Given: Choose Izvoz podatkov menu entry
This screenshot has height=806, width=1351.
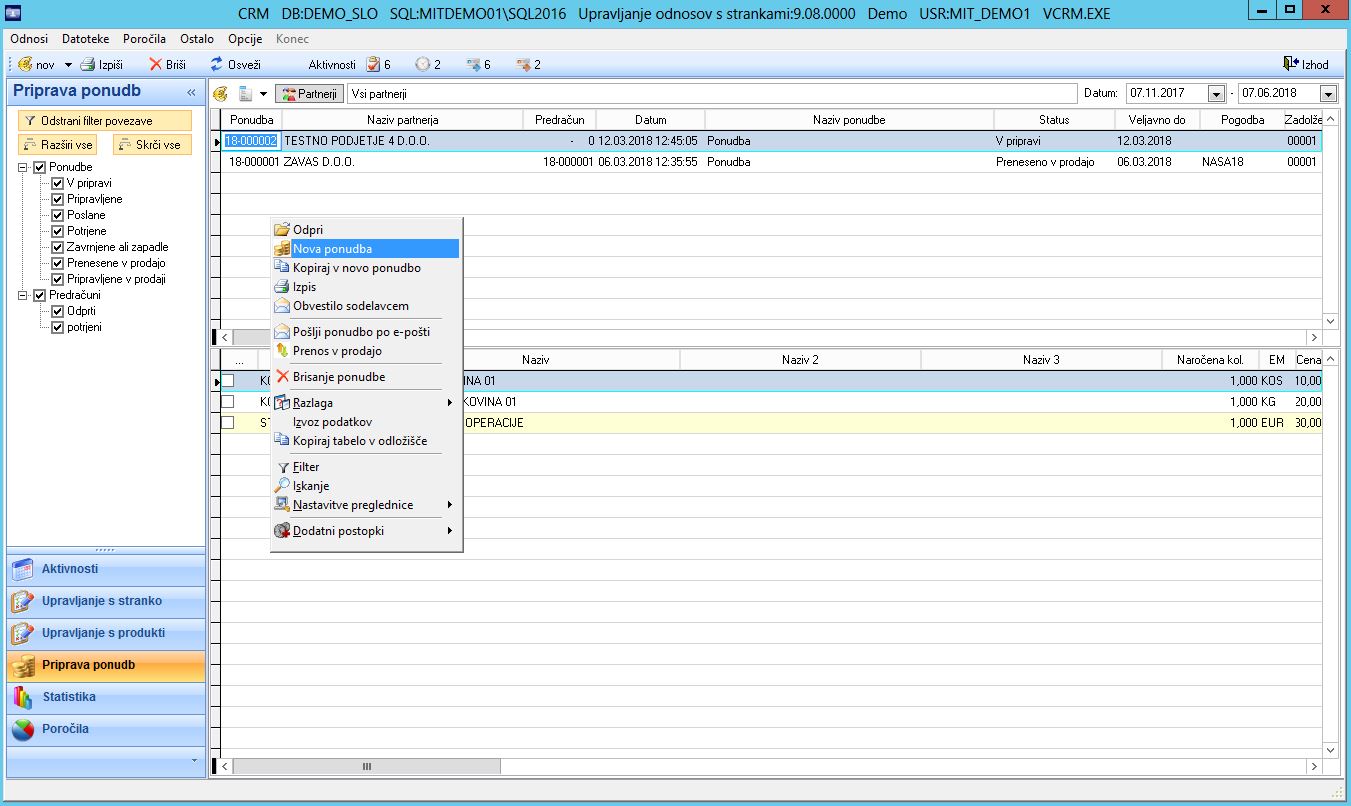Looking at the screenshot, I should [366, 422].
